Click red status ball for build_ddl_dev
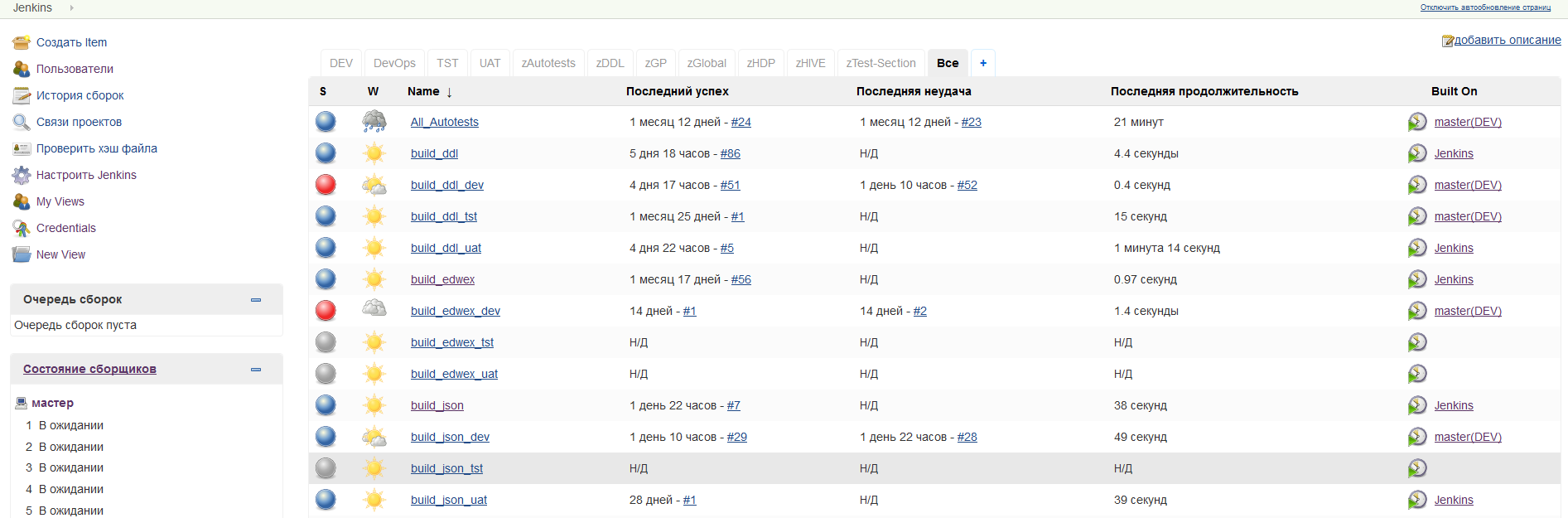 [326, 185]
